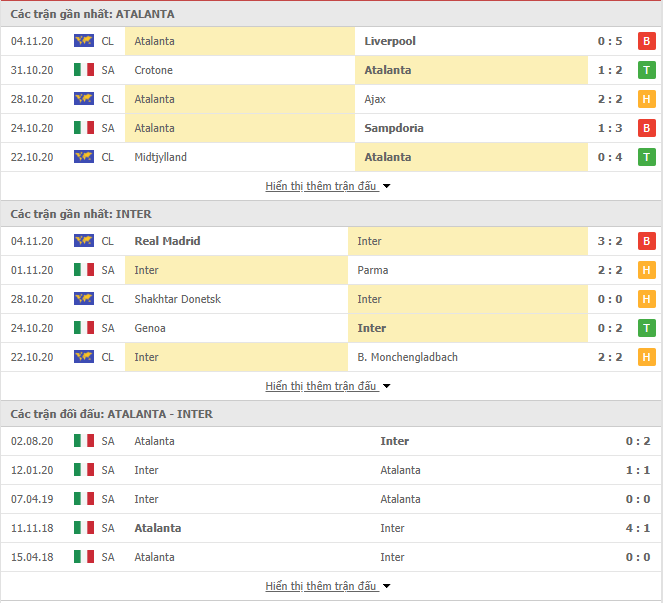This screenshot has width=663, height=603.
Task: Click Champions League flag on Shakhtar Donetsk row
Action: [84, 299]
